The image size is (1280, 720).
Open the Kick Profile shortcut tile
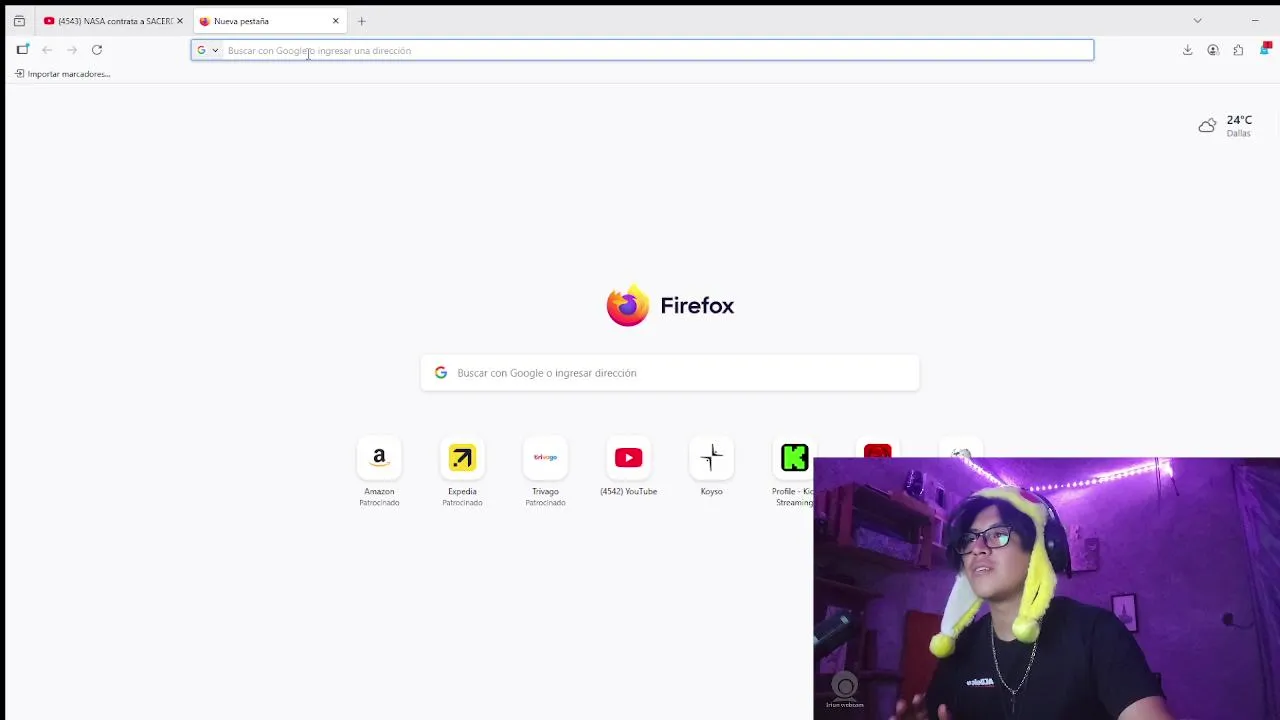794,458
